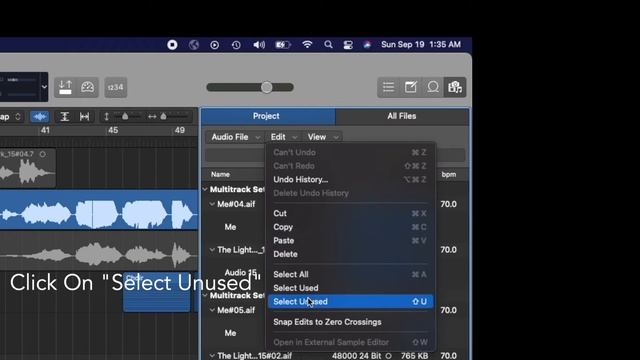
Task: Choose Undo History... from Edit menu
Action: (350, 180)
